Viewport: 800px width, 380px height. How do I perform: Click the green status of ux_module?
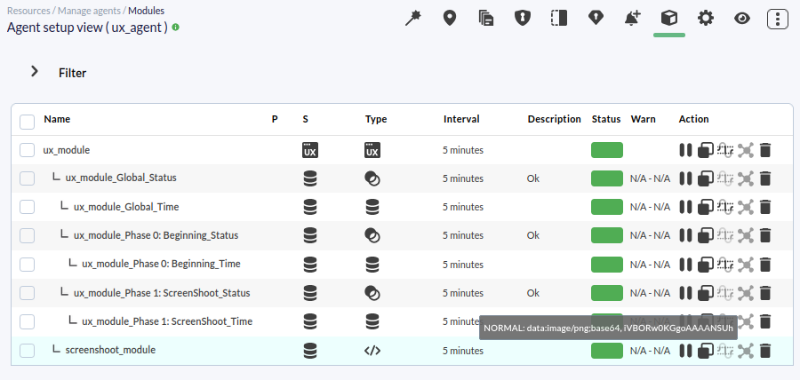point(607,150)
